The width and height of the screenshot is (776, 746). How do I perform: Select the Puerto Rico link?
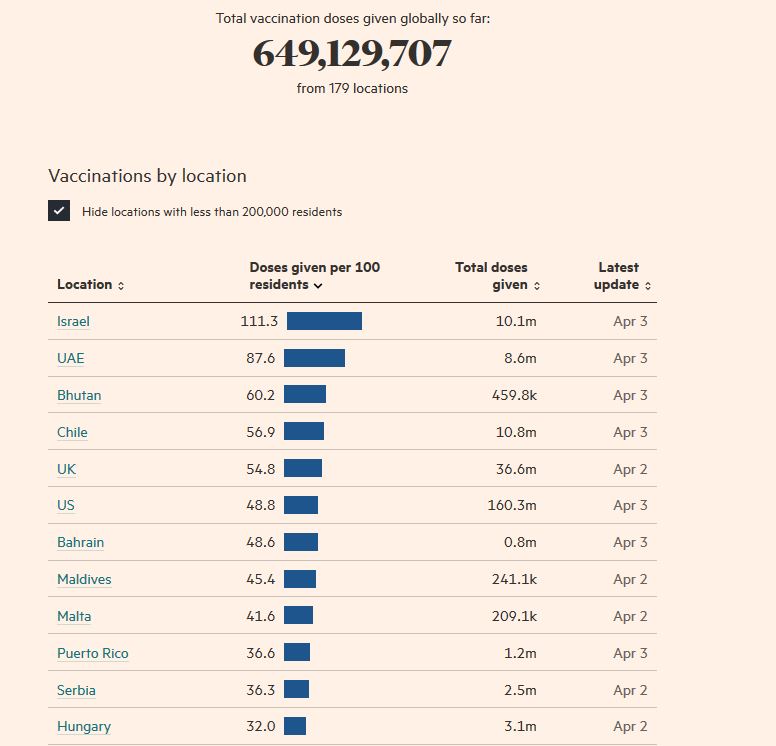92,653
